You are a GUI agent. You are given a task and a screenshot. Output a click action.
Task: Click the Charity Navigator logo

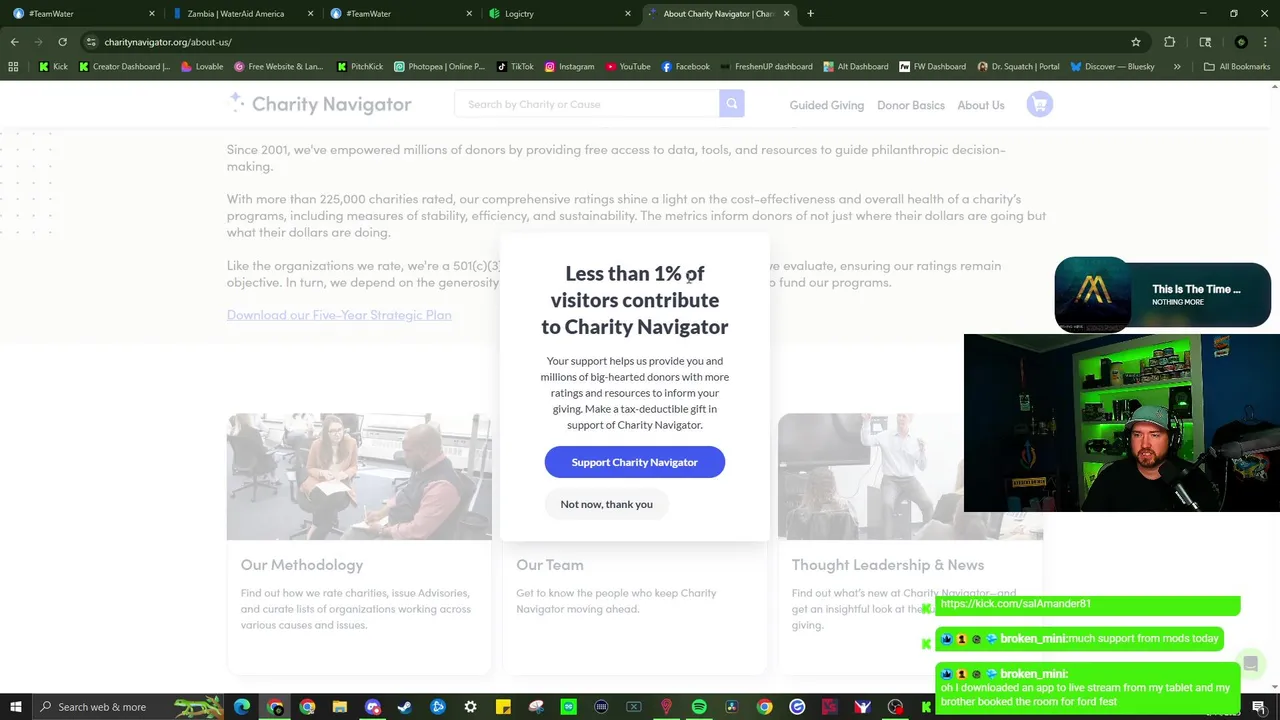(320, 103)
